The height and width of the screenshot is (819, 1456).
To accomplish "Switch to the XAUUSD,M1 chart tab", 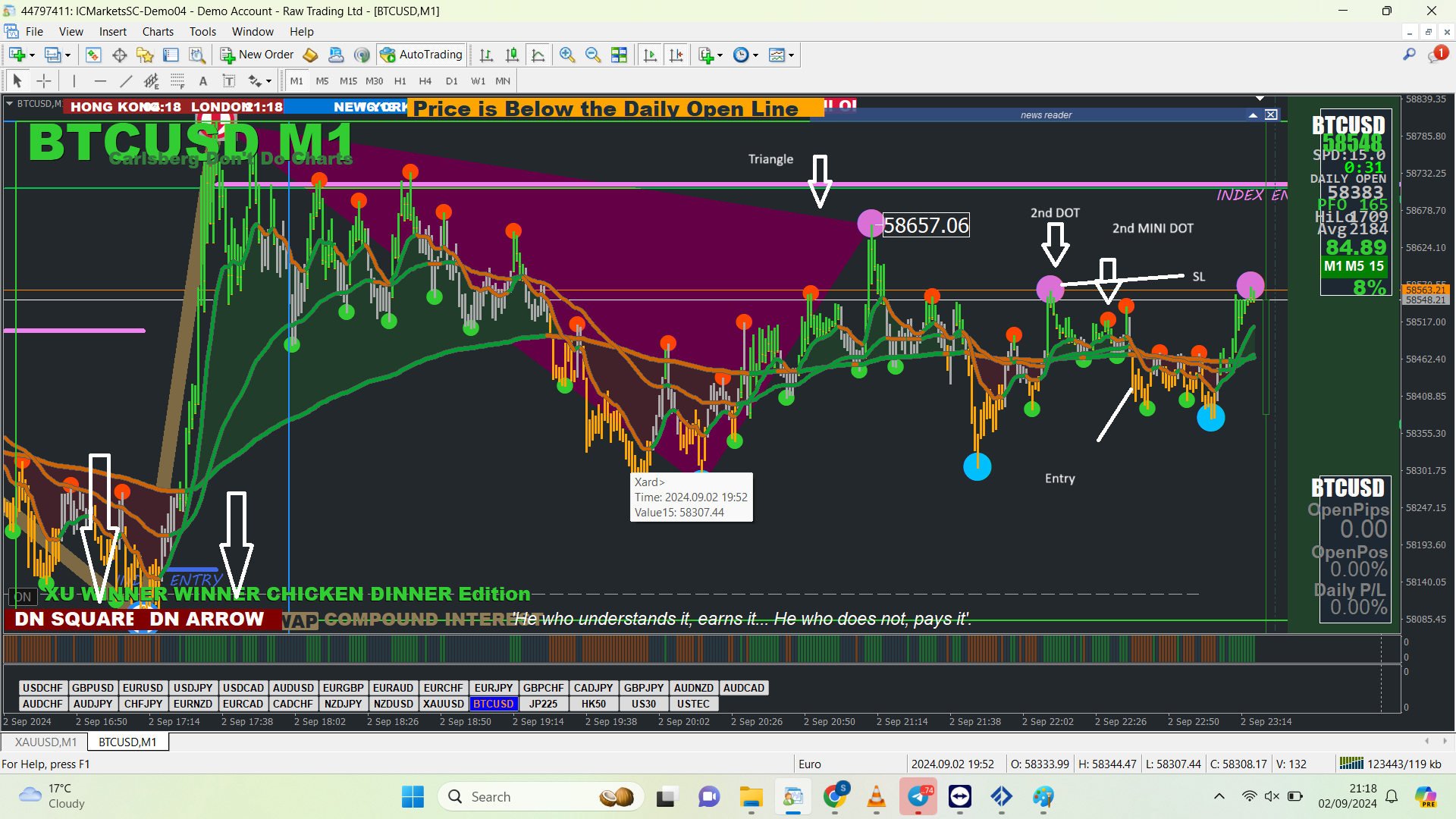I will point(45,742).
